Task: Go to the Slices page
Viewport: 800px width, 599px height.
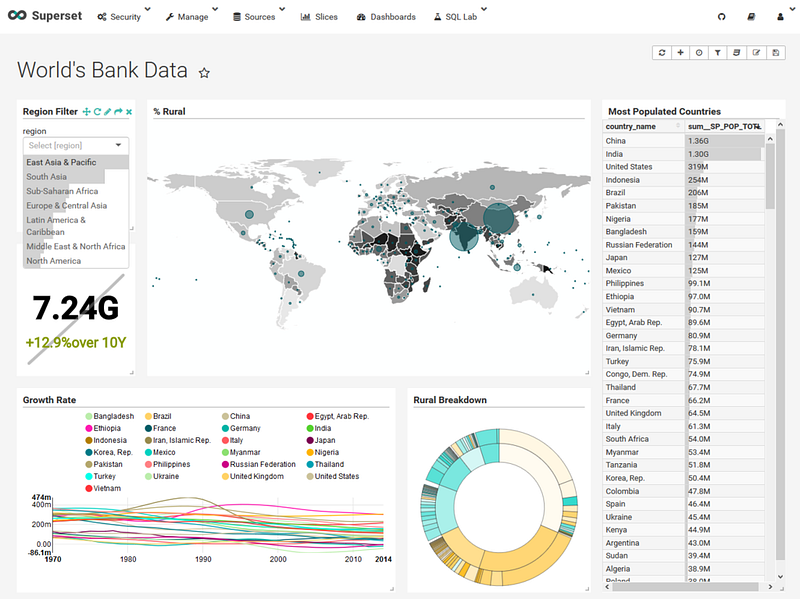Action: click(319, 17)
